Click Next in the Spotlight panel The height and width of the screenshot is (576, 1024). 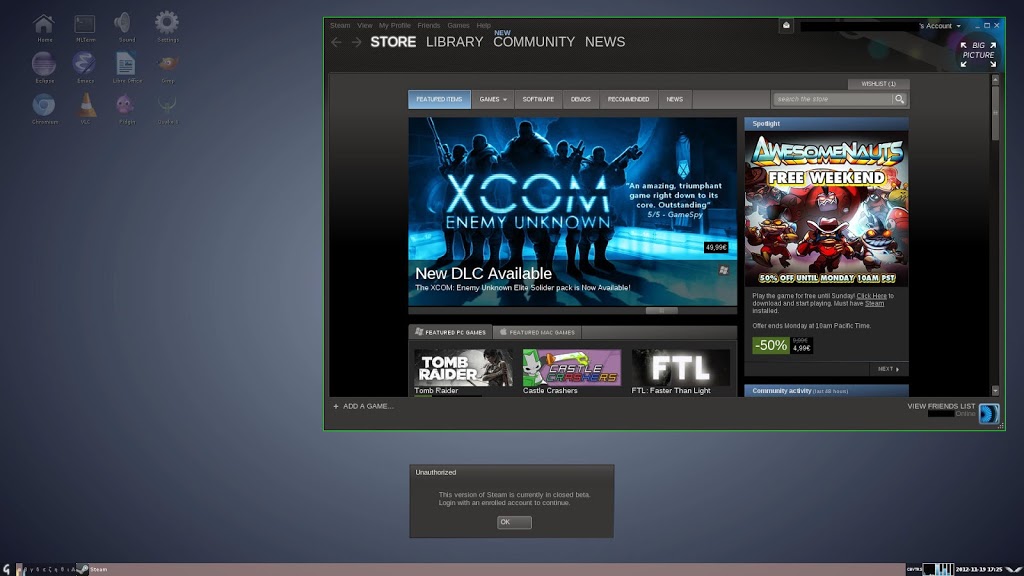point(888,369)
